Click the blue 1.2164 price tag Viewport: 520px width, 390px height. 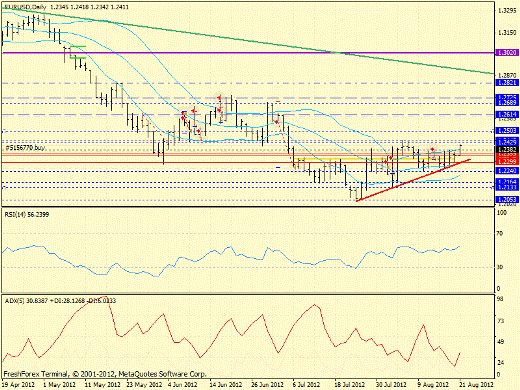point(507,182)
